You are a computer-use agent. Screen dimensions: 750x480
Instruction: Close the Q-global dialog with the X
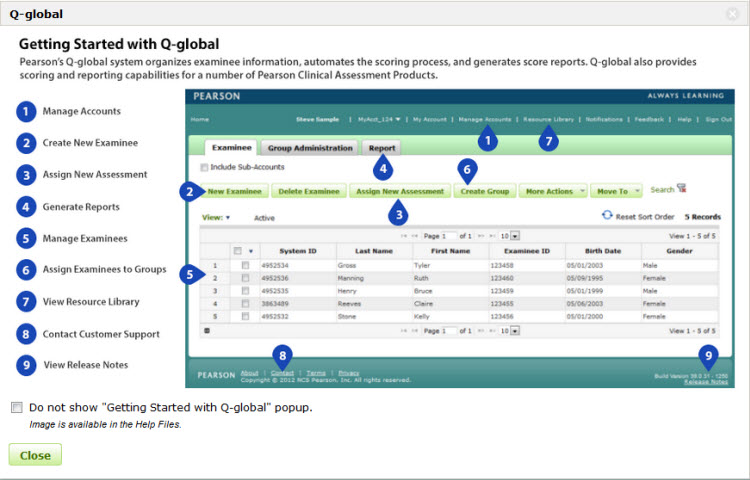[732, 14]
